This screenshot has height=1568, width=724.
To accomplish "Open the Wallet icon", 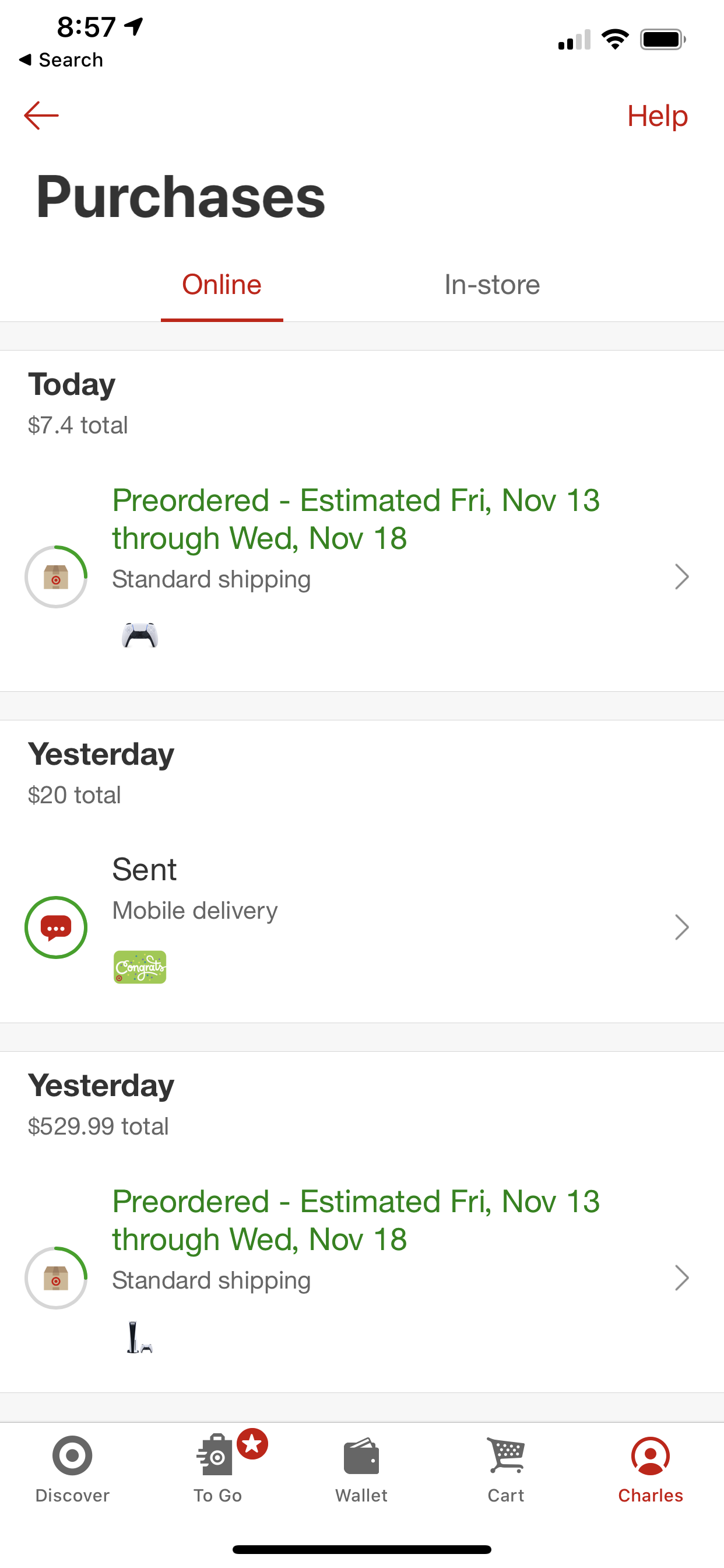I will [x=361, y=1457].
